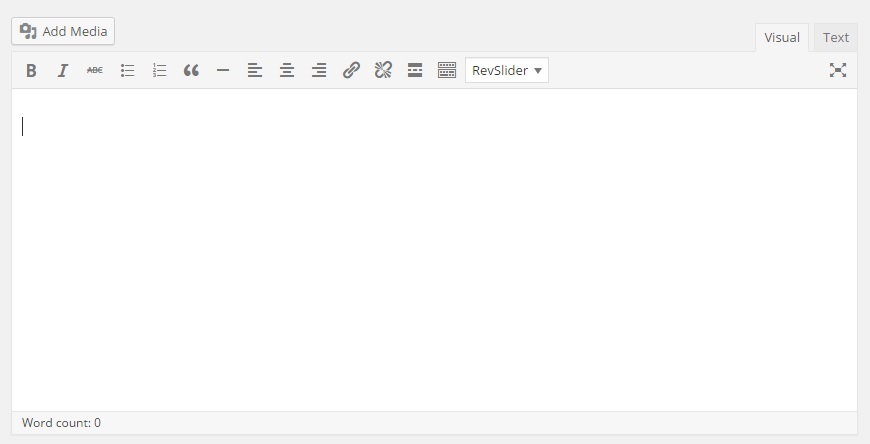
Task: Toggle bold formatting
Action: click(x=31, y=70)
